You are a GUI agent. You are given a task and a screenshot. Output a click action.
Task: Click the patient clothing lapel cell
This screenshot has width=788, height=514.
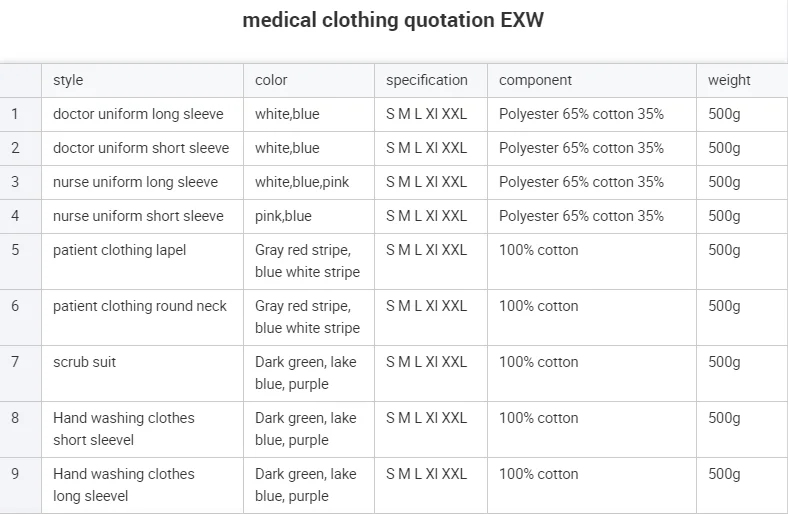[142, 261]
